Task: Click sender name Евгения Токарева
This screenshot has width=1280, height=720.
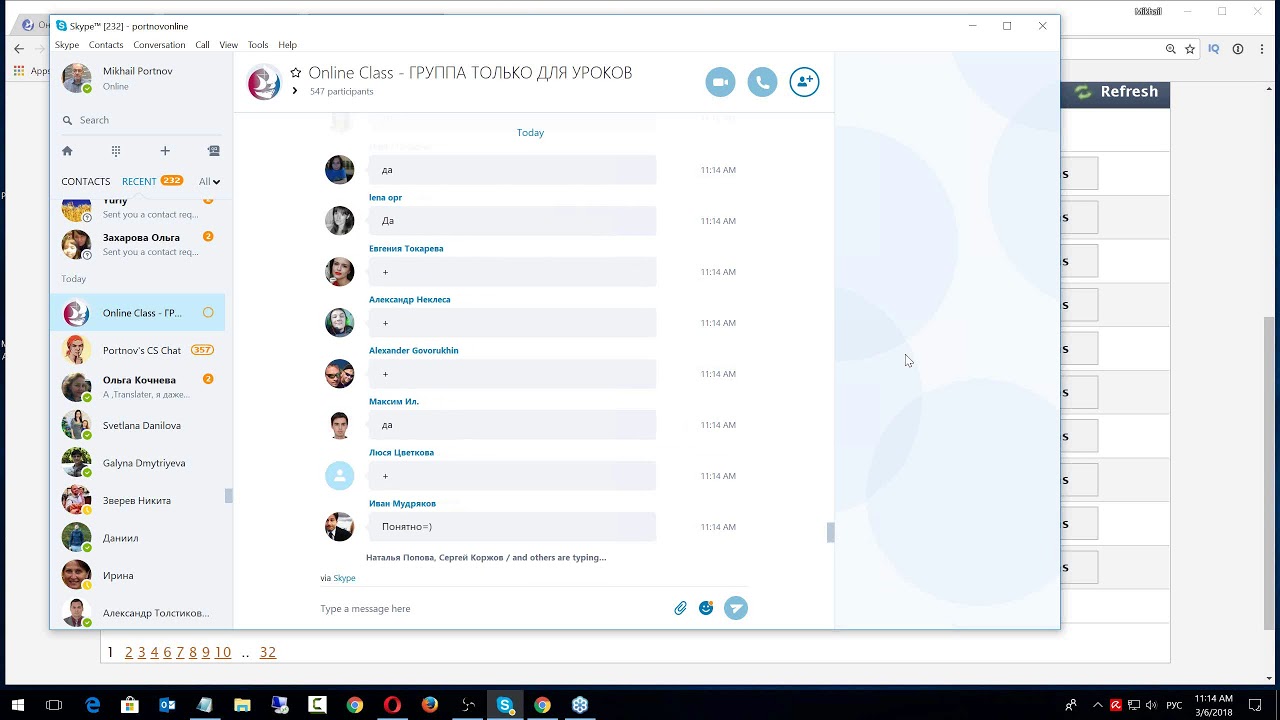Action: click(406, 248)
